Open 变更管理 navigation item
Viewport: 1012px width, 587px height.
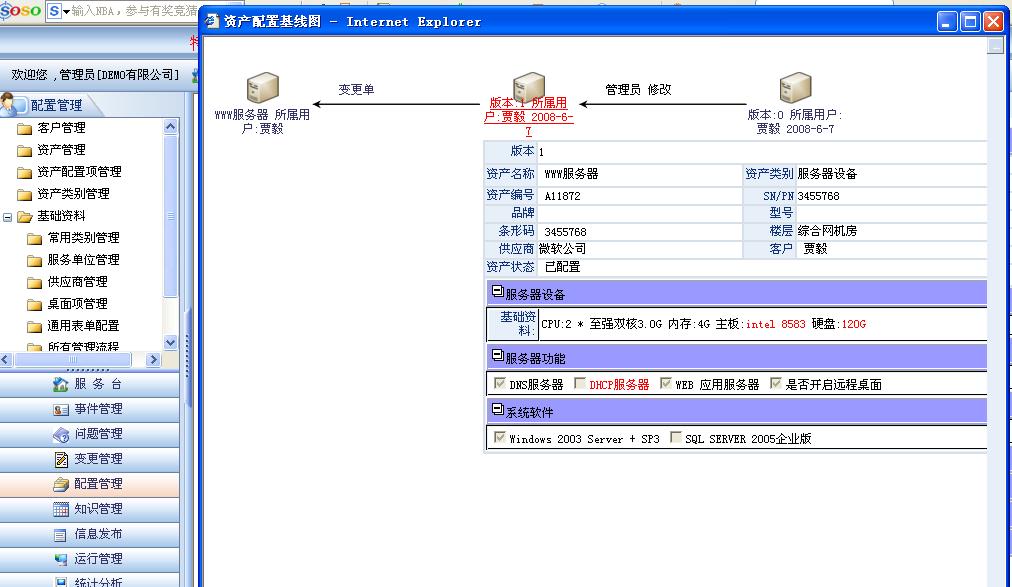click(89, 459)
